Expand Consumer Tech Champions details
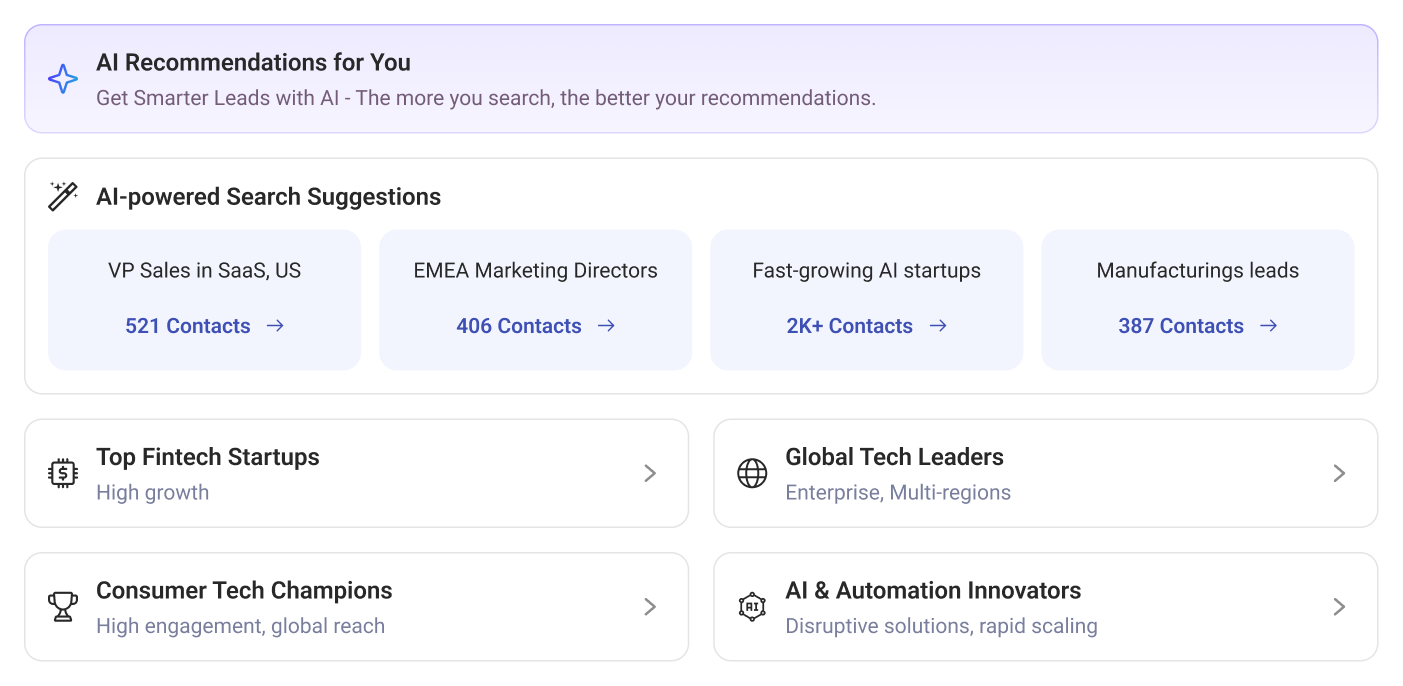Viewport: 1403px width, 686px height. pos(649,606)
